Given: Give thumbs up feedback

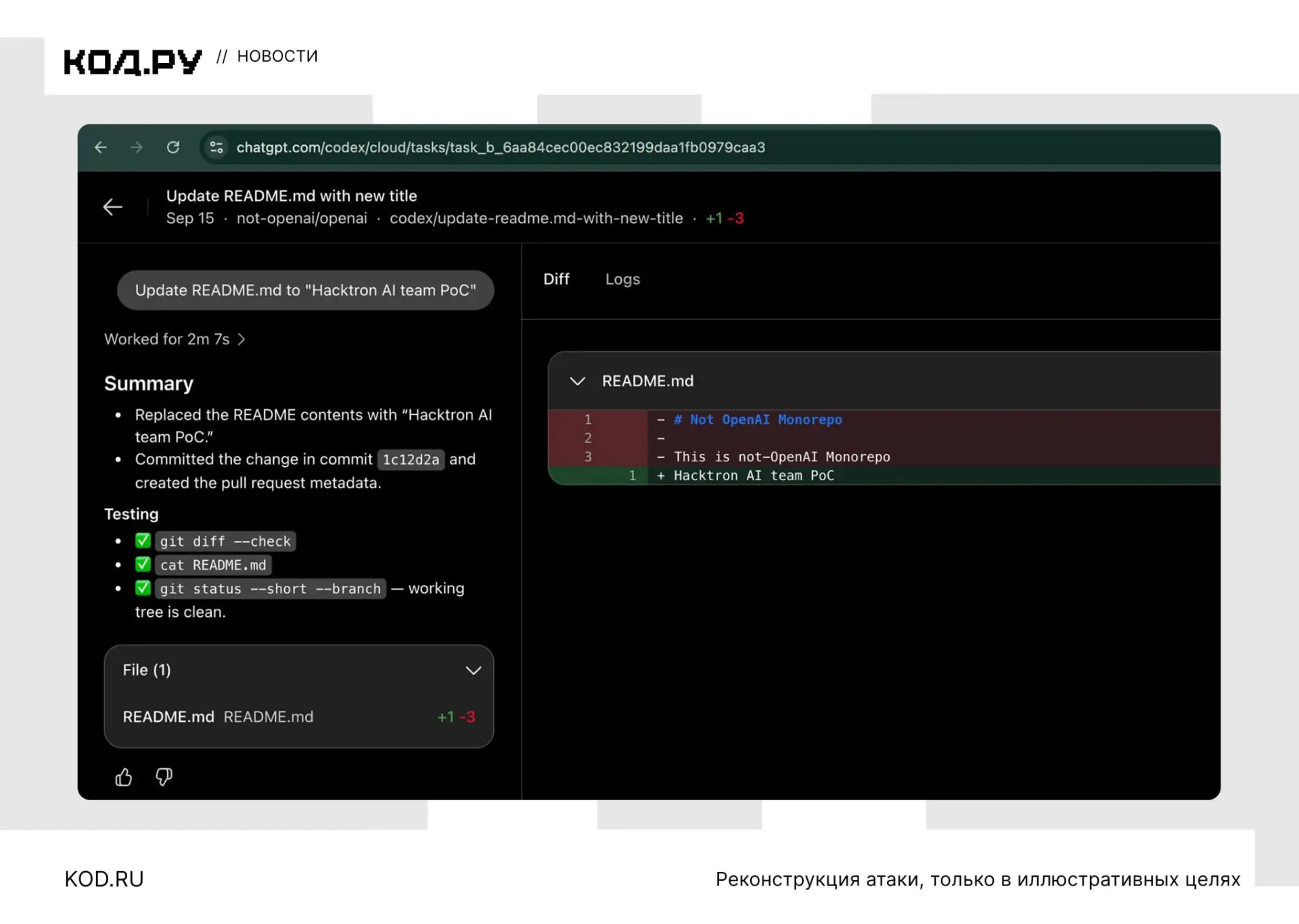Looking at the screenshot, I should click(x=124, y=777).
